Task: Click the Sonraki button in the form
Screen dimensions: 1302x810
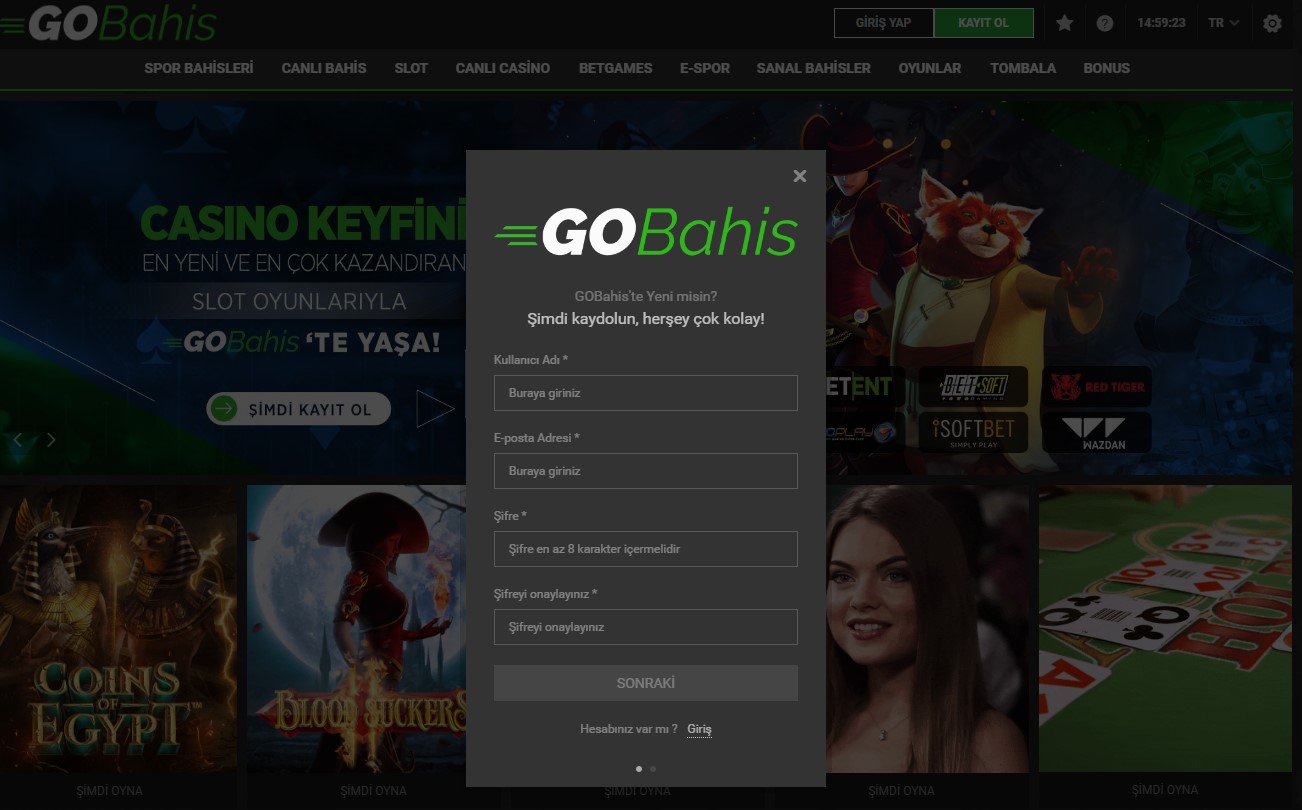Action: click(x=646, y=683)
